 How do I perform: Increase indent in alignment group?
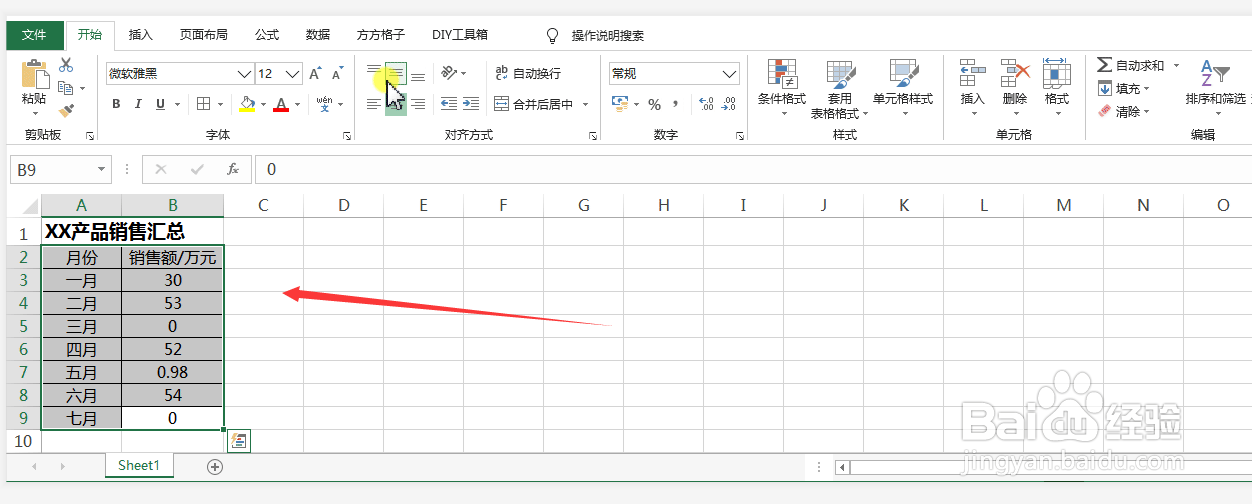[x=471, y=104]
